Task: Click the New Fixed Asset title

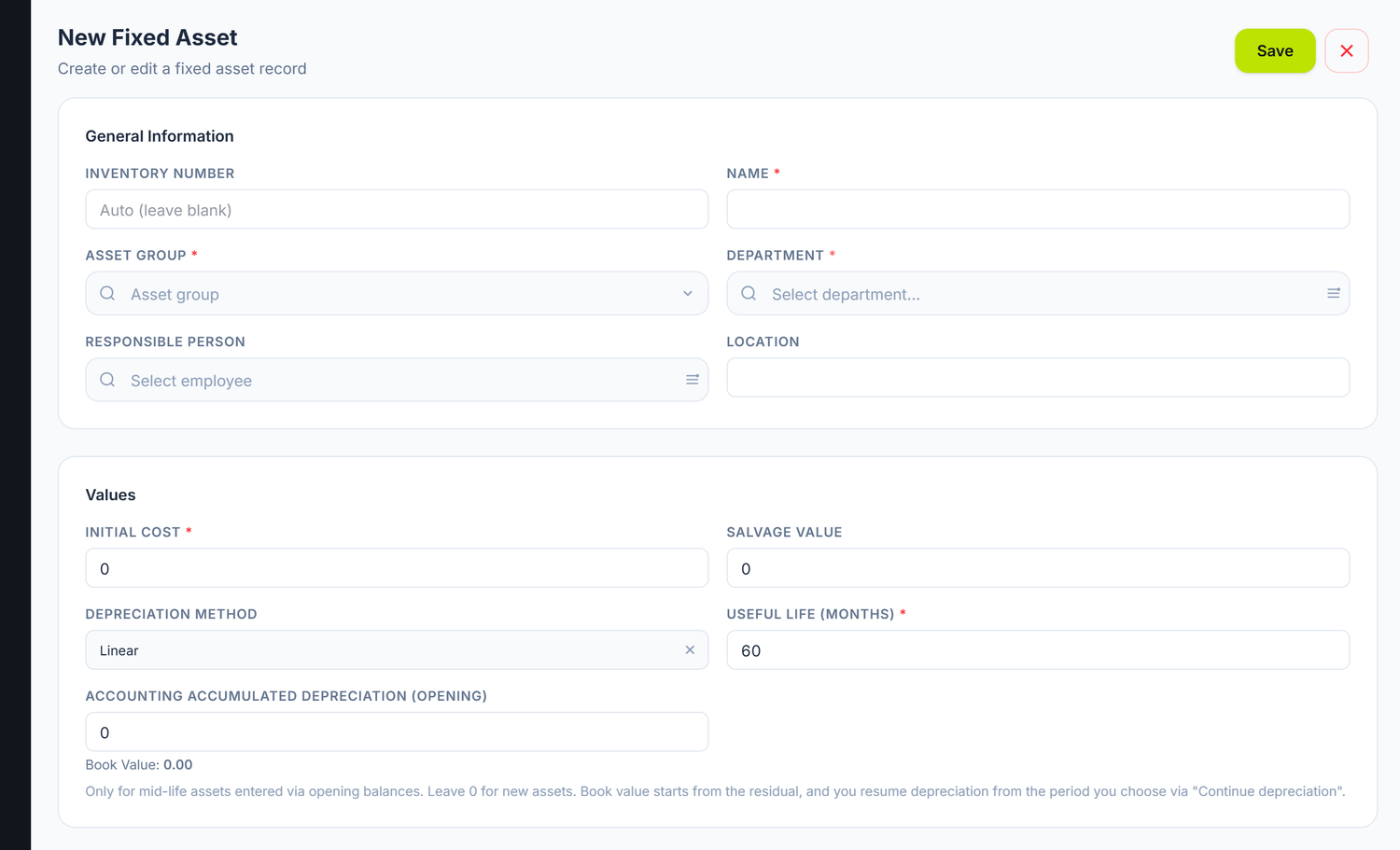Action: pyautogui.click(x=147, y=37)
